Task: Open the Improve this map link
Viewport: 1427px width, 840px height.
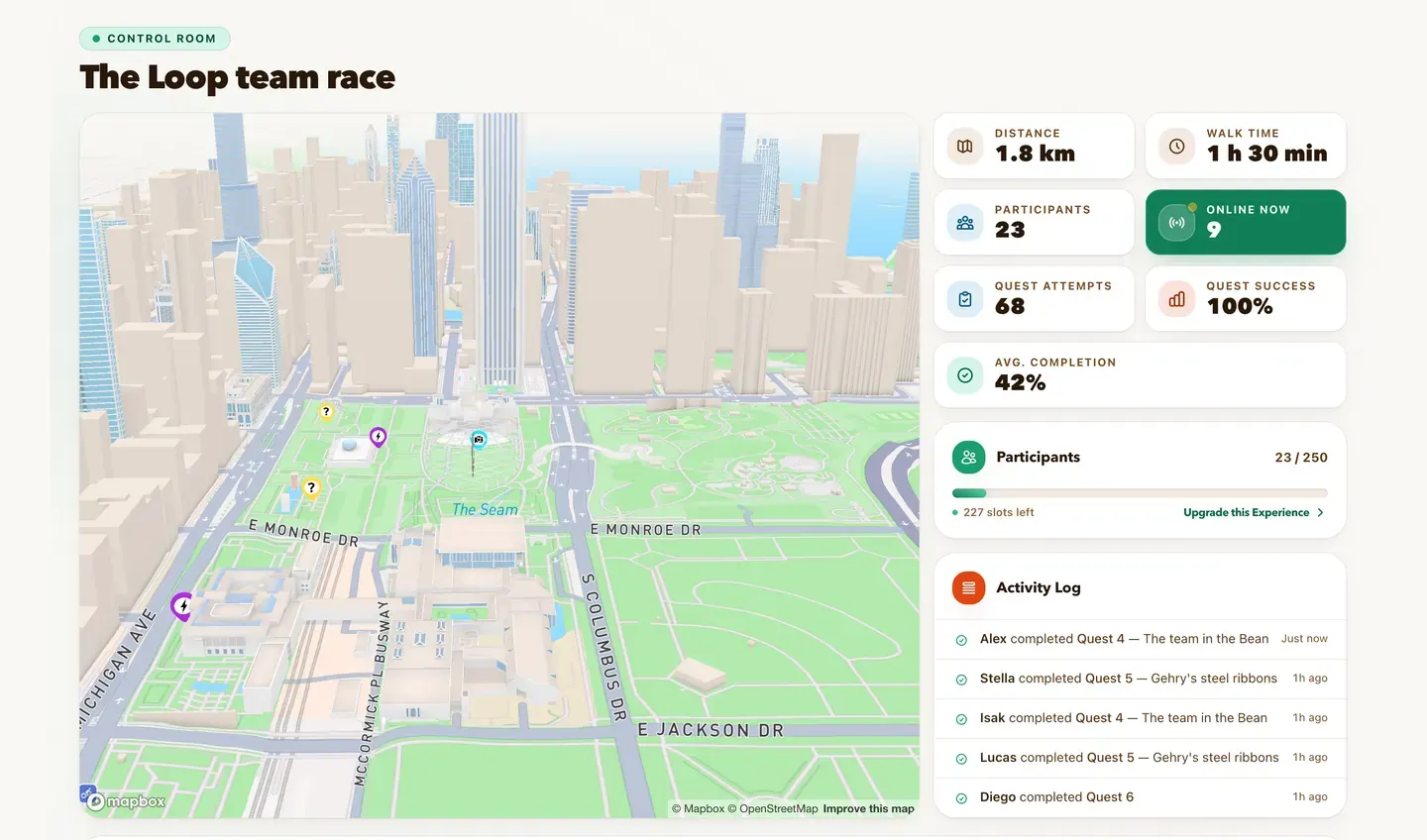Action: [868, 808]
